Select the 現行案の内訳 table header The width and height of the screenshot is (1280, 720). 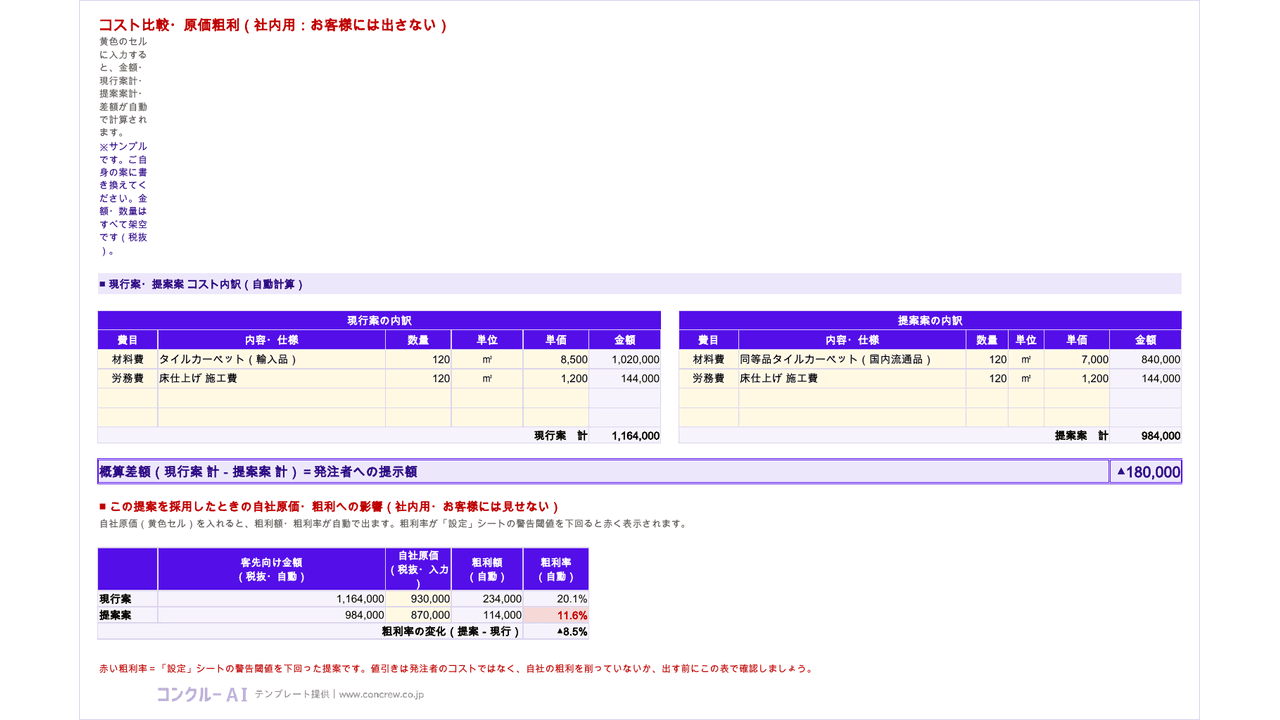379,320
